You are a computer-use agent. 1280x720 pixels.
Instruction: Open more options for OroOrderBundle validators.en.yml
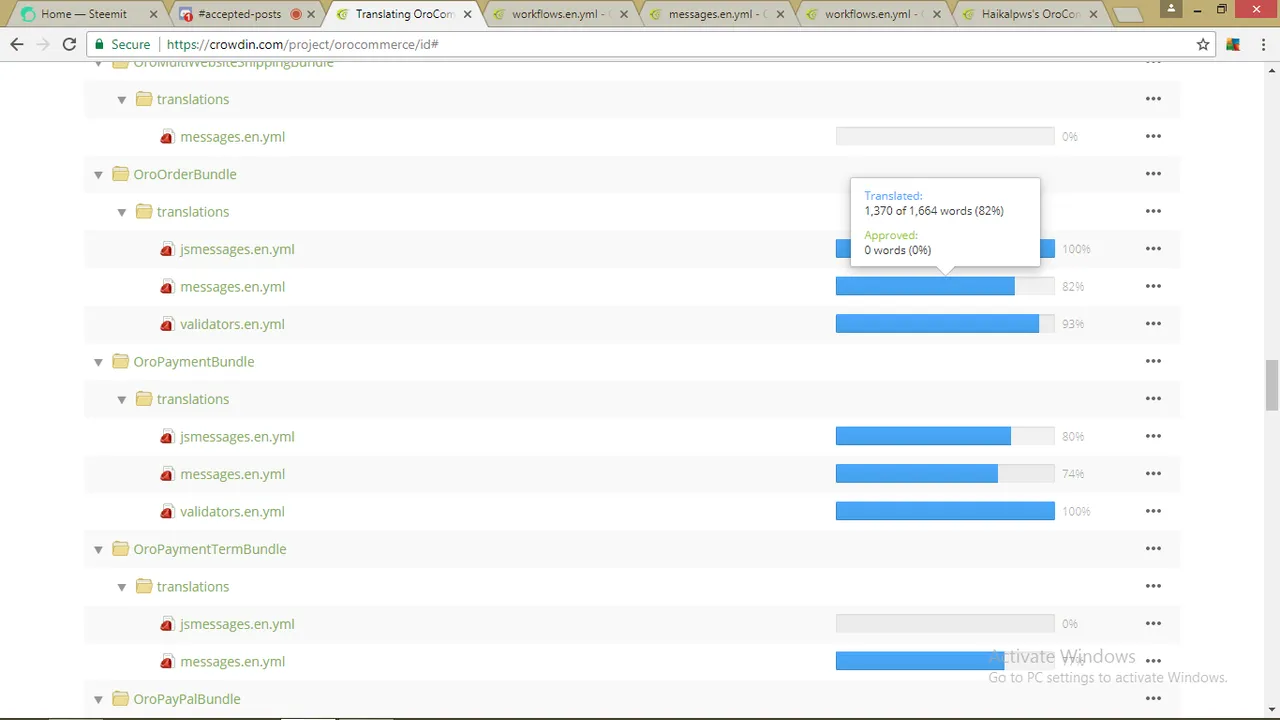[x=1153, y=324]
